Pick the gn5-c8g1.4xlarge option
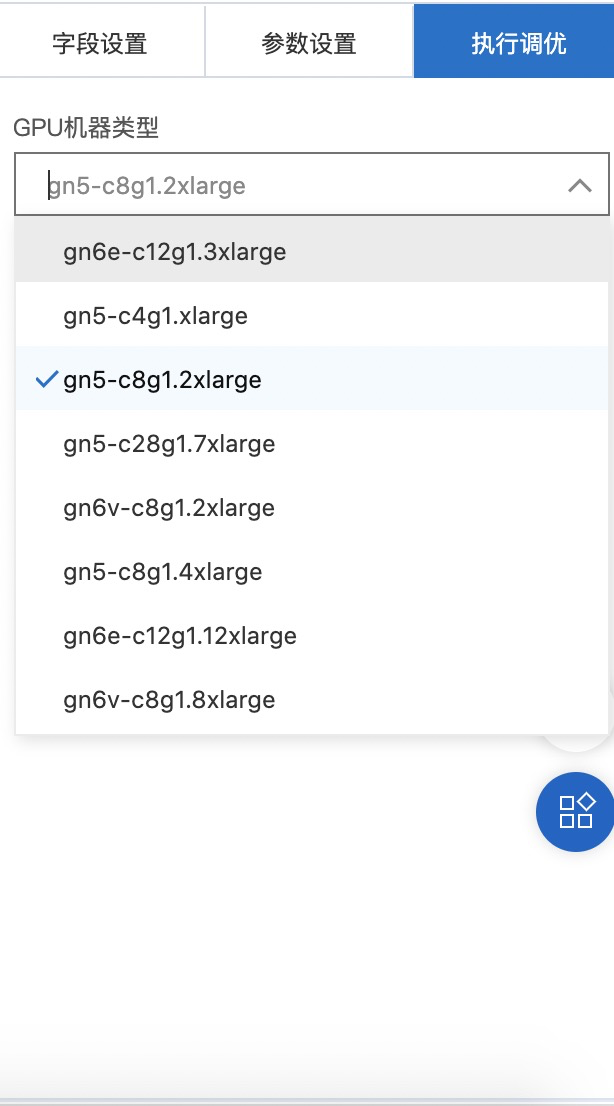The image size is (614, 1106). coord(311,571)
